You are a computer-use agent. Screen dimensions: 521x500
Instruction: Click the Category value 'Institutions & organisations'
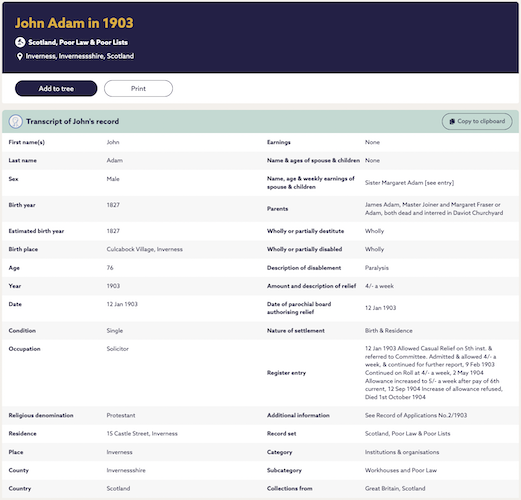(402, 452)
